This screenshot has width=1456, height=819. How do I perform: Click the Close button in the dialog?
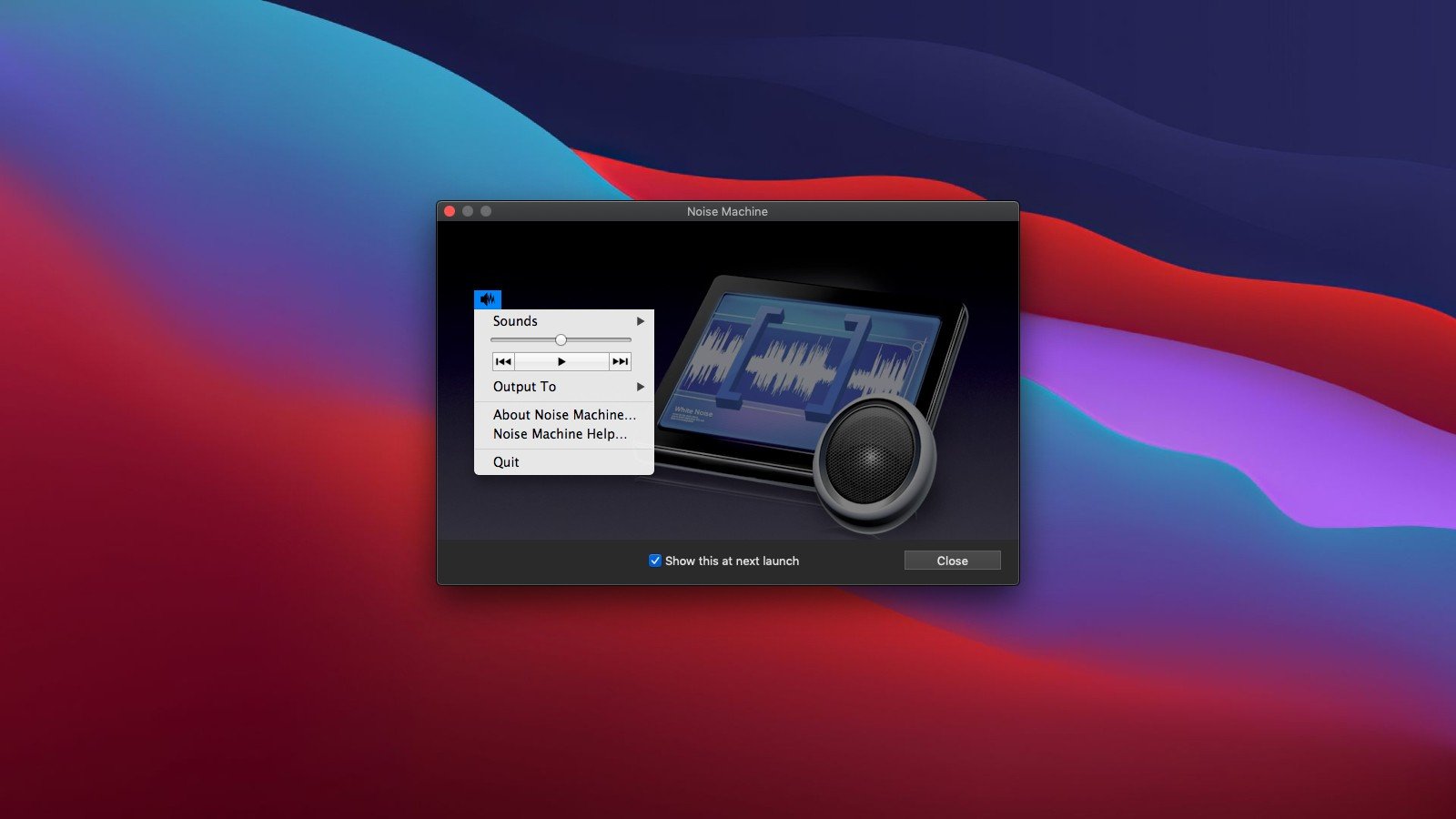point(952,561)
